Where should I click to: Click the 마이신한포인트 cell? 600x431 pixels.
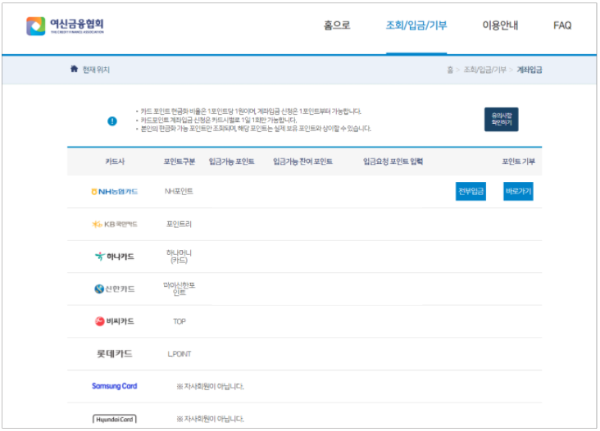pyautogui.click(x=179, y=289)
